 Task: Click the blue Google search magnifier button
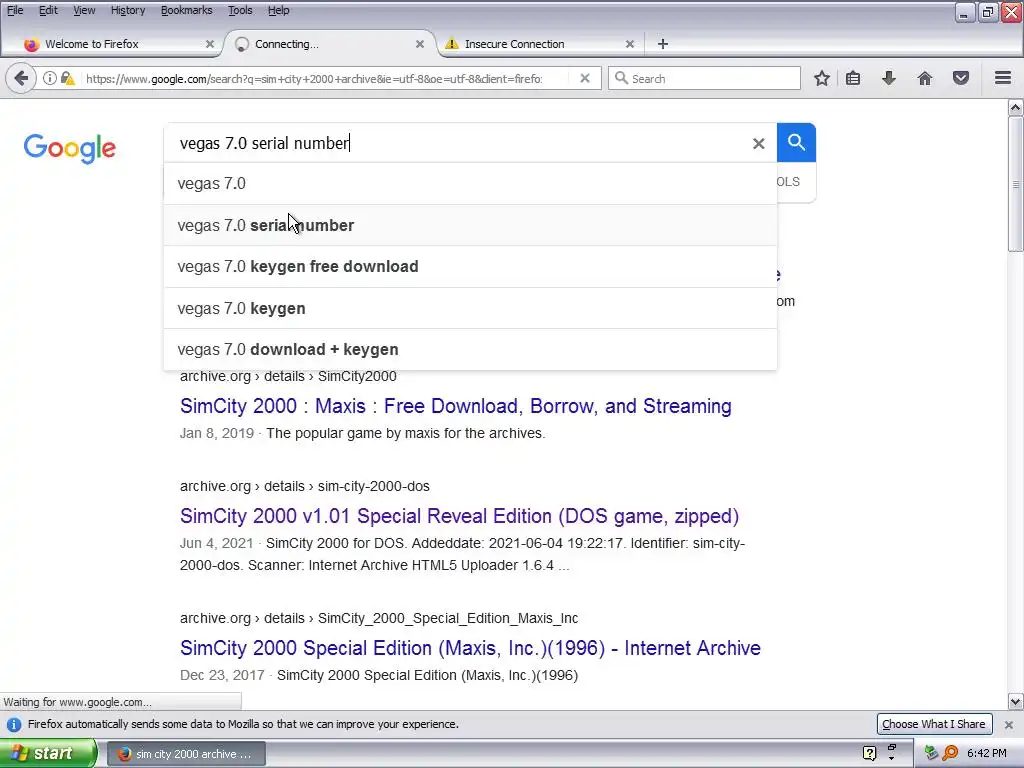tap(796, 142)
